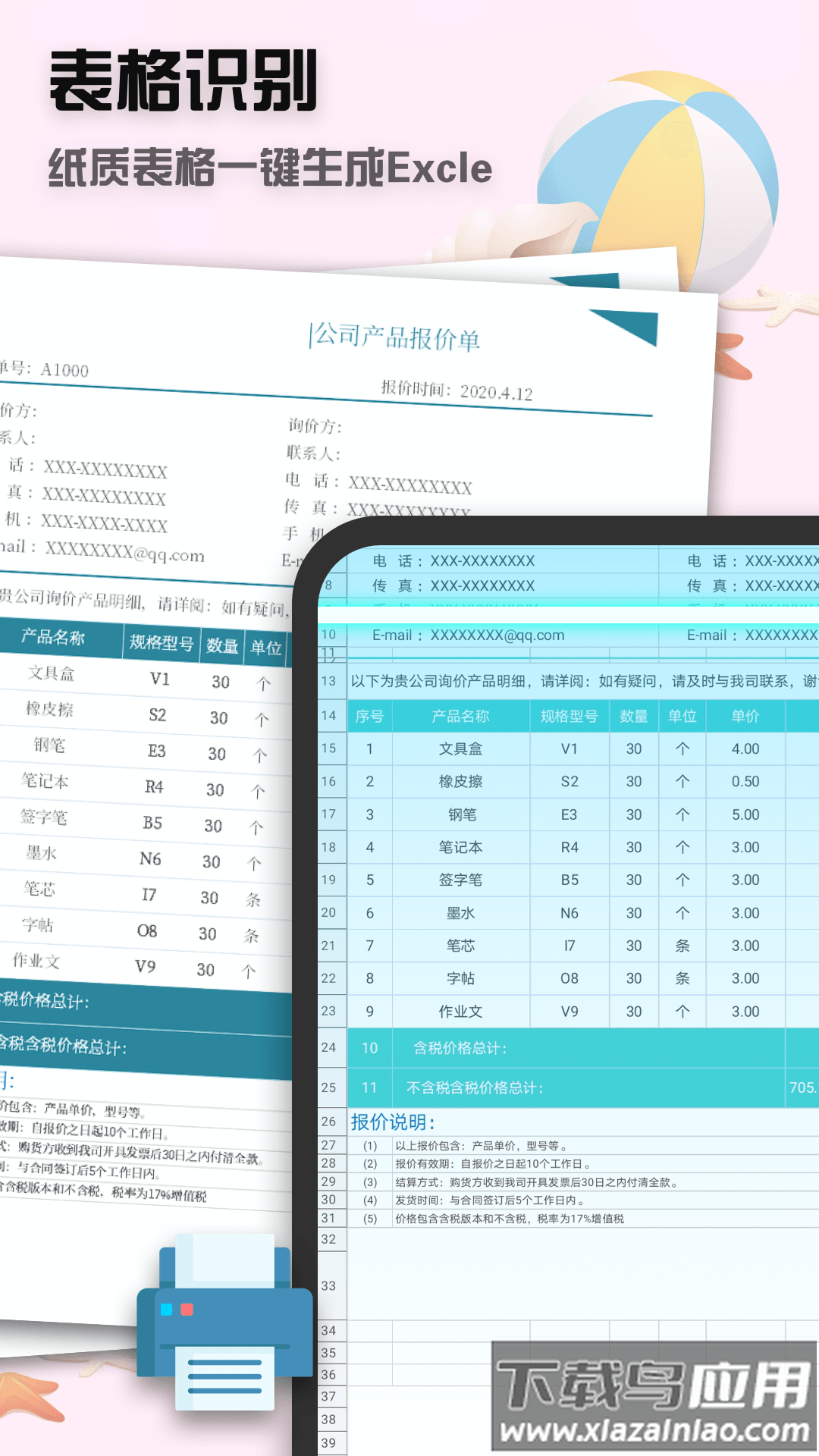
Task: Click the 序号 header cell in the spreadsheet
Action: pyautogui.click(x=369, y=717)
